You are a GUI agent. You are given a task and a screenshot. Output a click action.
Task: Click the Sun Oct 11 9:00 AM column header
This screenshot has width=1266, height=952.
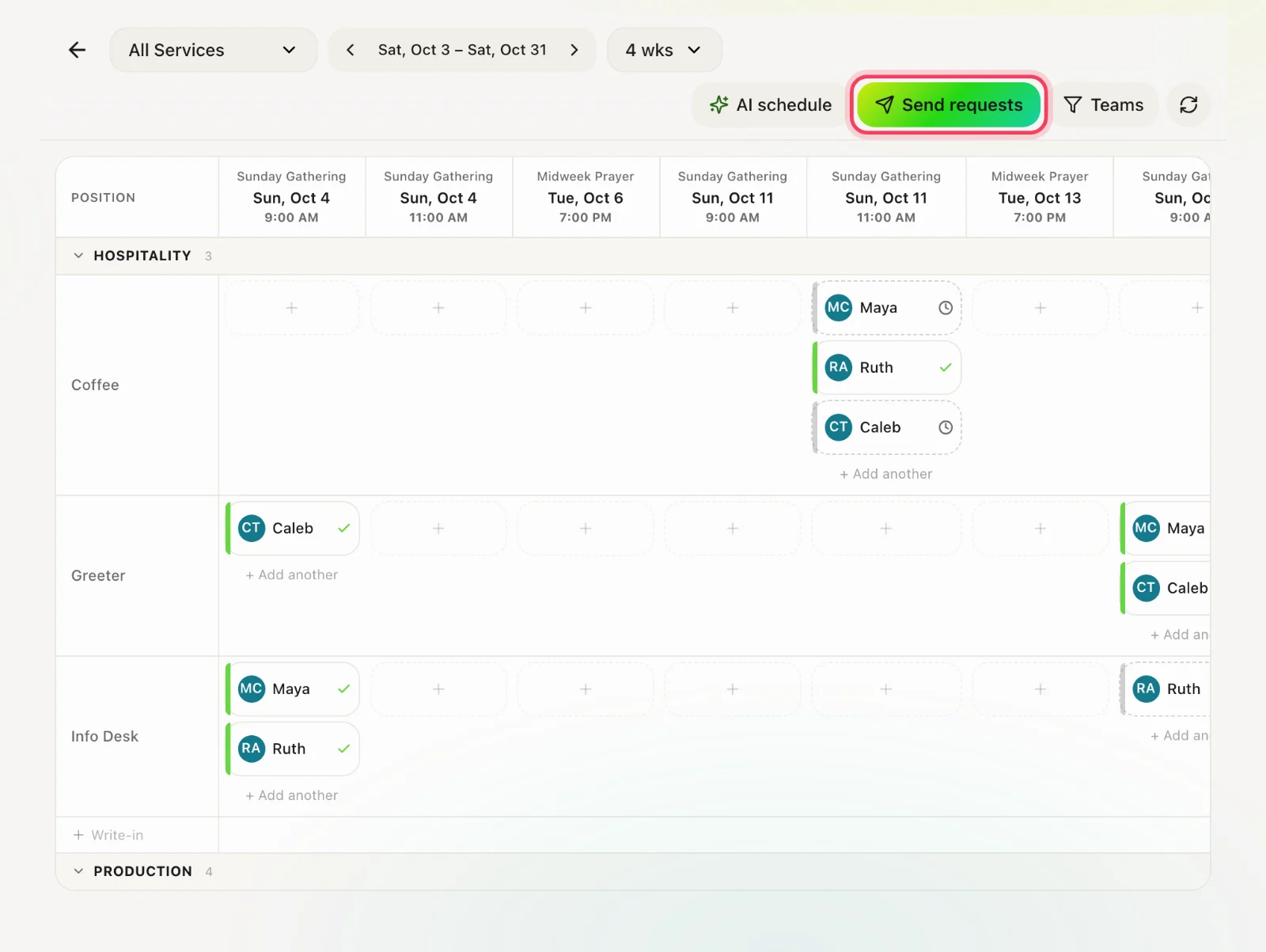733,197
